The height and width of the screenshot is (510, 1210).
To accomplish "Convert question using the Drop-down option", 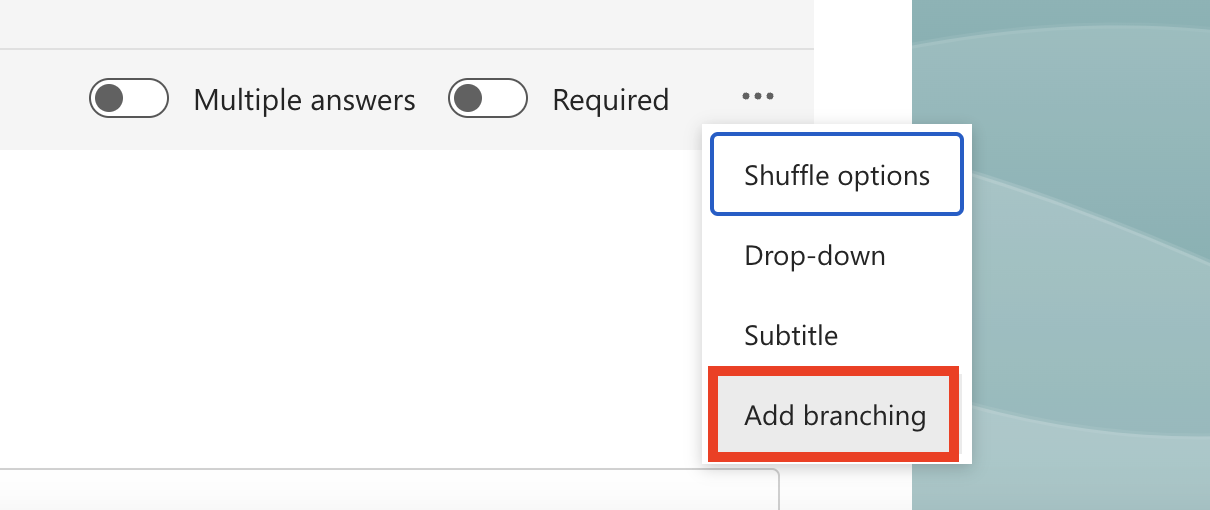I will pos(815,256).
